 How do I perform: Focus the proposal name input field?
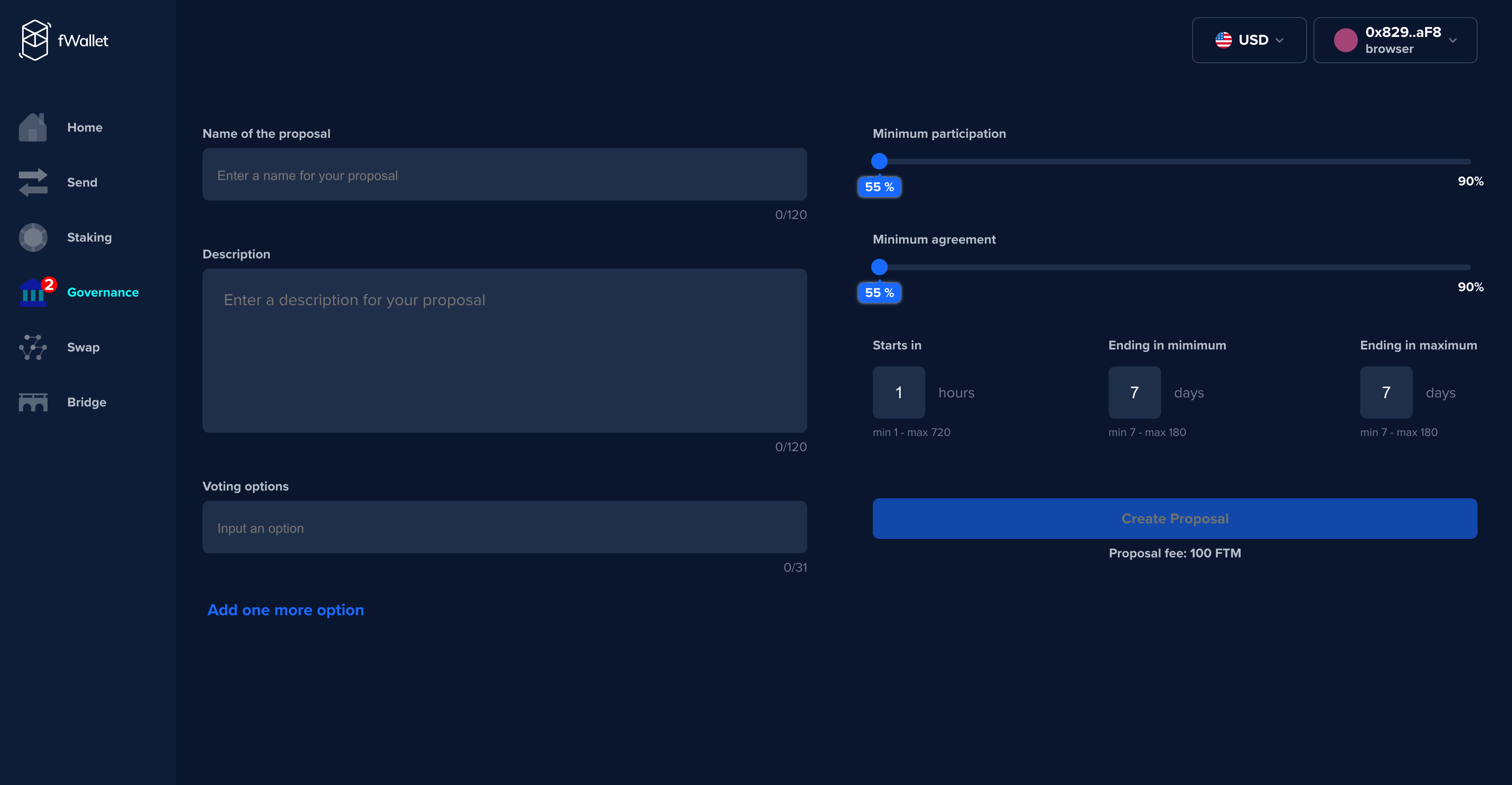pos(504,175)
